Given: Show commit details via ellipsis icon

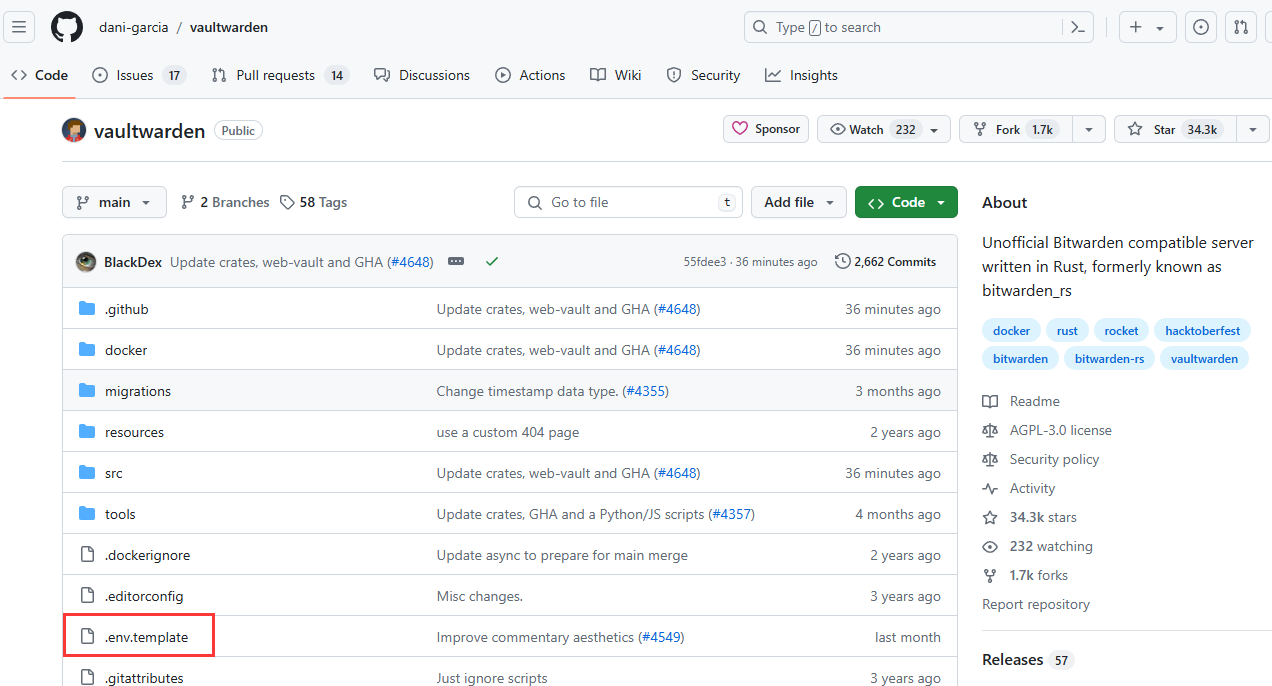Looking at the screenshot, I should pos(456,262).
